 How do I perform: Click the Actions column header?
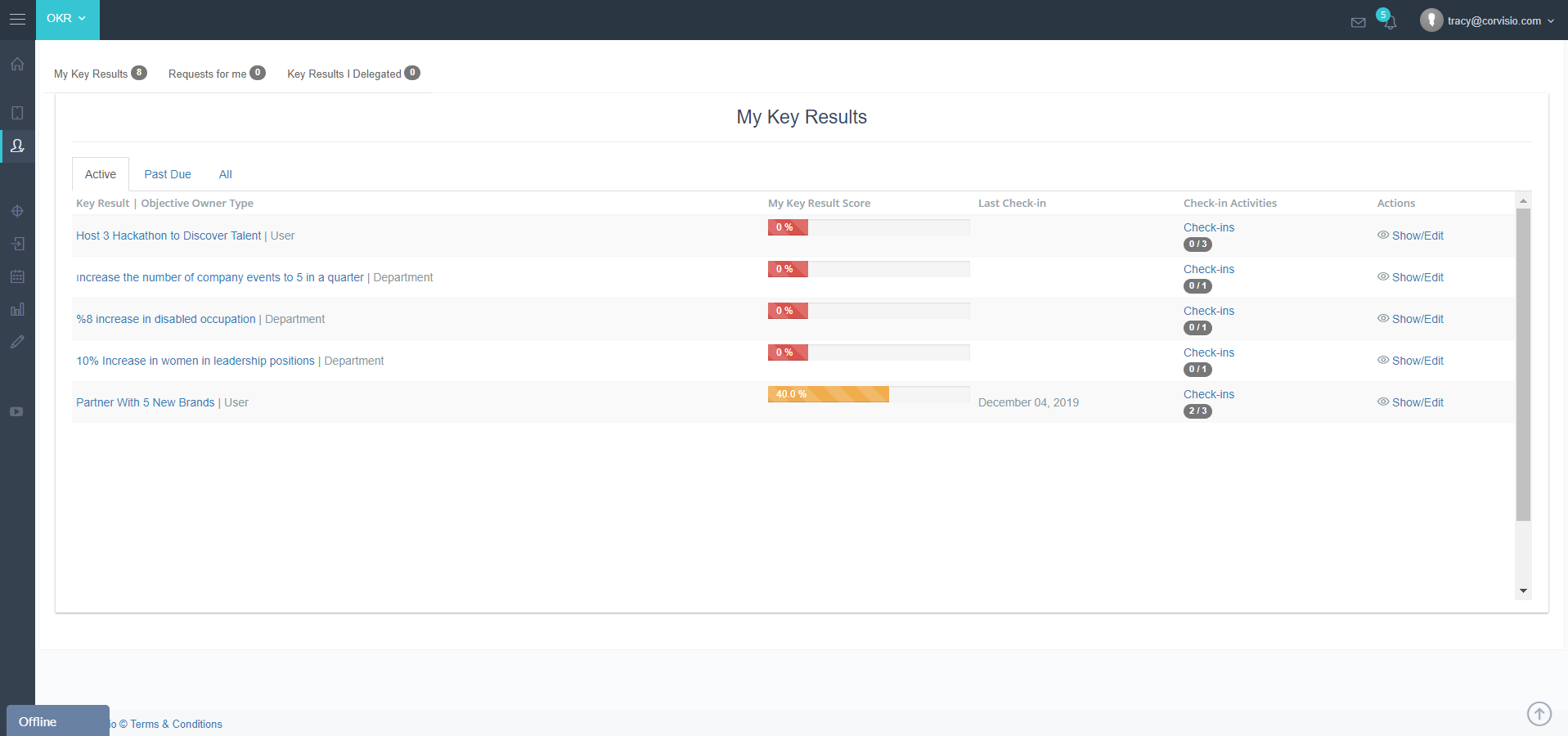click(x=1396, y=204)
